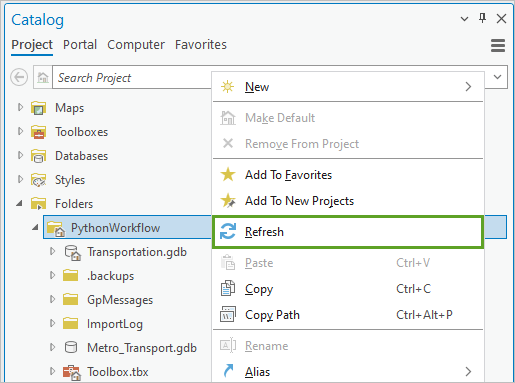Click the Copy documents icon

[x=228, y=288]
